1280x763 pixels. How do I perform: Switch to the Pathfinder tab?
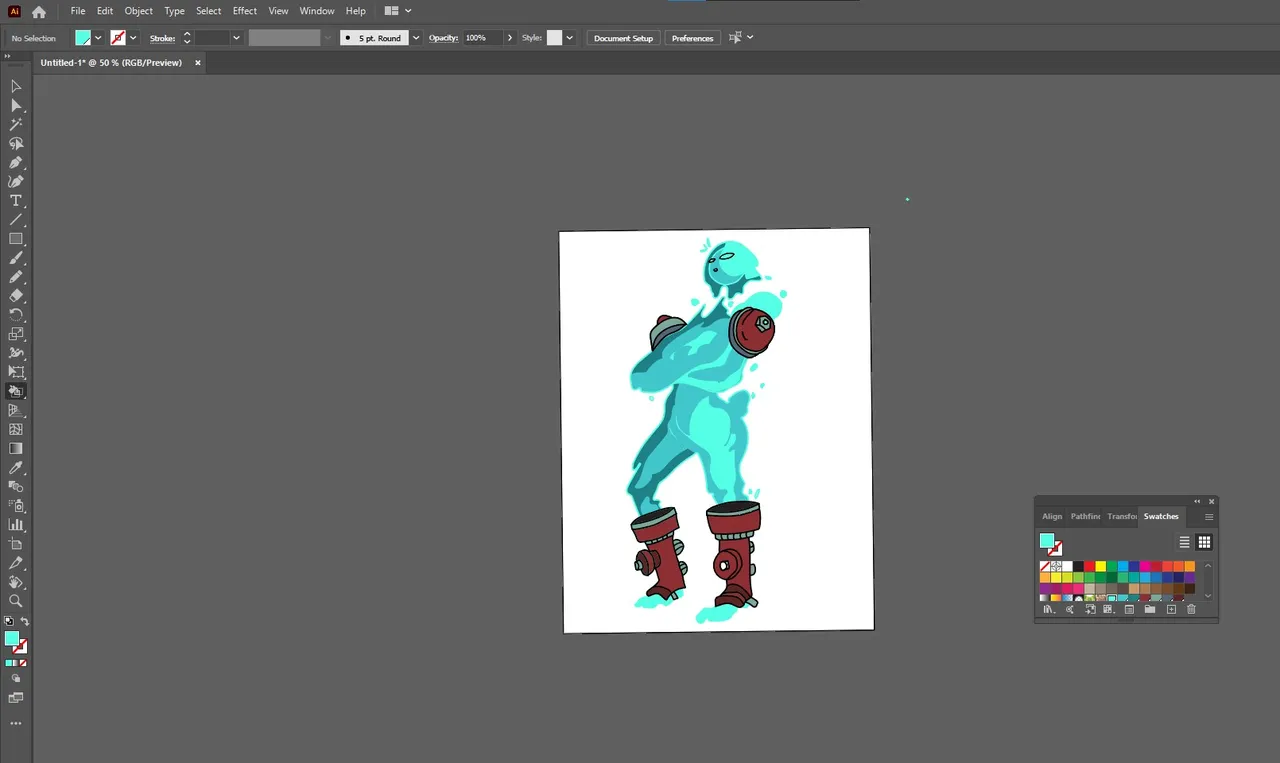1085,516
